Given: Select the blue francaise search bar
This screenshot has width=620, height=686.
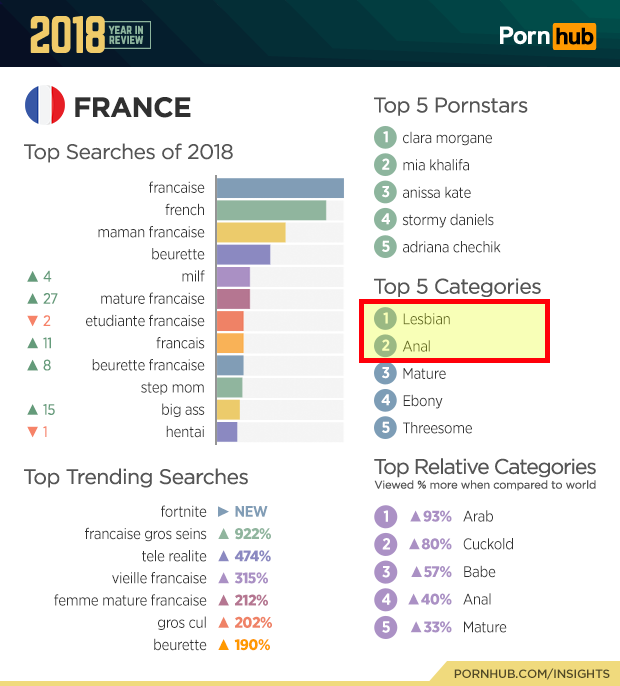Looking at the screenshot, I should point(280,188).
